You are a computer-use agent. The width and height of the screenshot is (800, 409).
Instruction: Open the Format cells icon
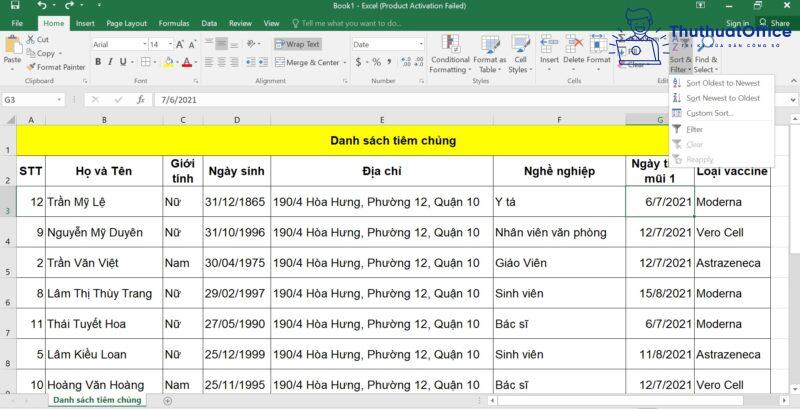click(598, 44)
